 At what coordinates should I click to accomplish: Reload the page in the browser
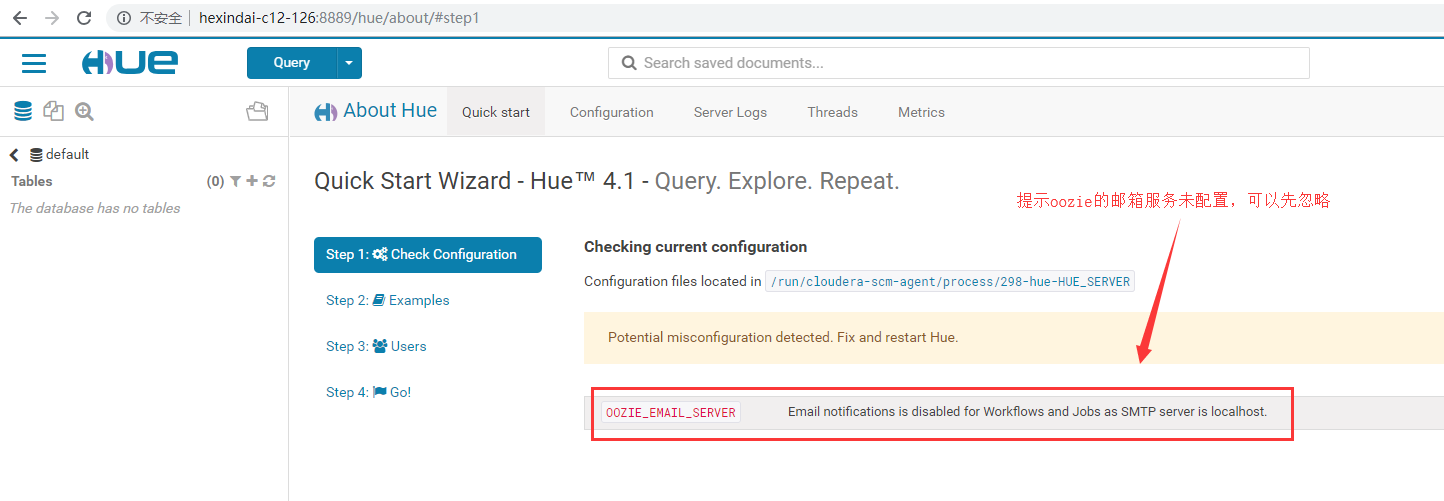click(84, 18)
